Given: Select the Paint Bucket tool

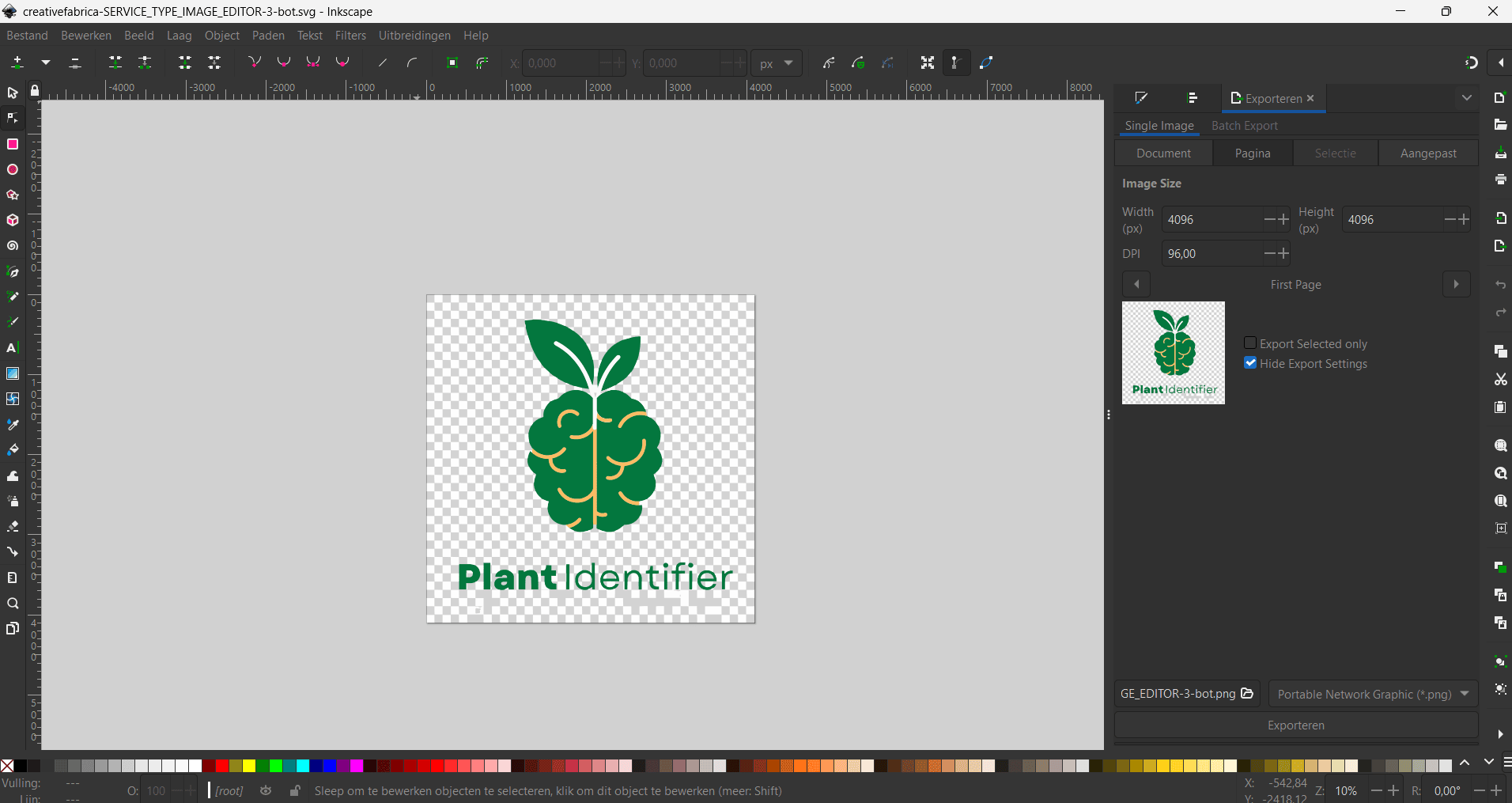Looking at the screenshot, I should click(13, 450).
